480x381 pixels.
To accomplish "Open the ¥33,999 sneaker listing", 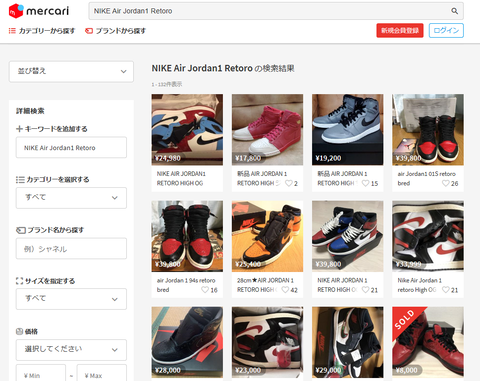I will pyautogui.click(x=428, y=236).
